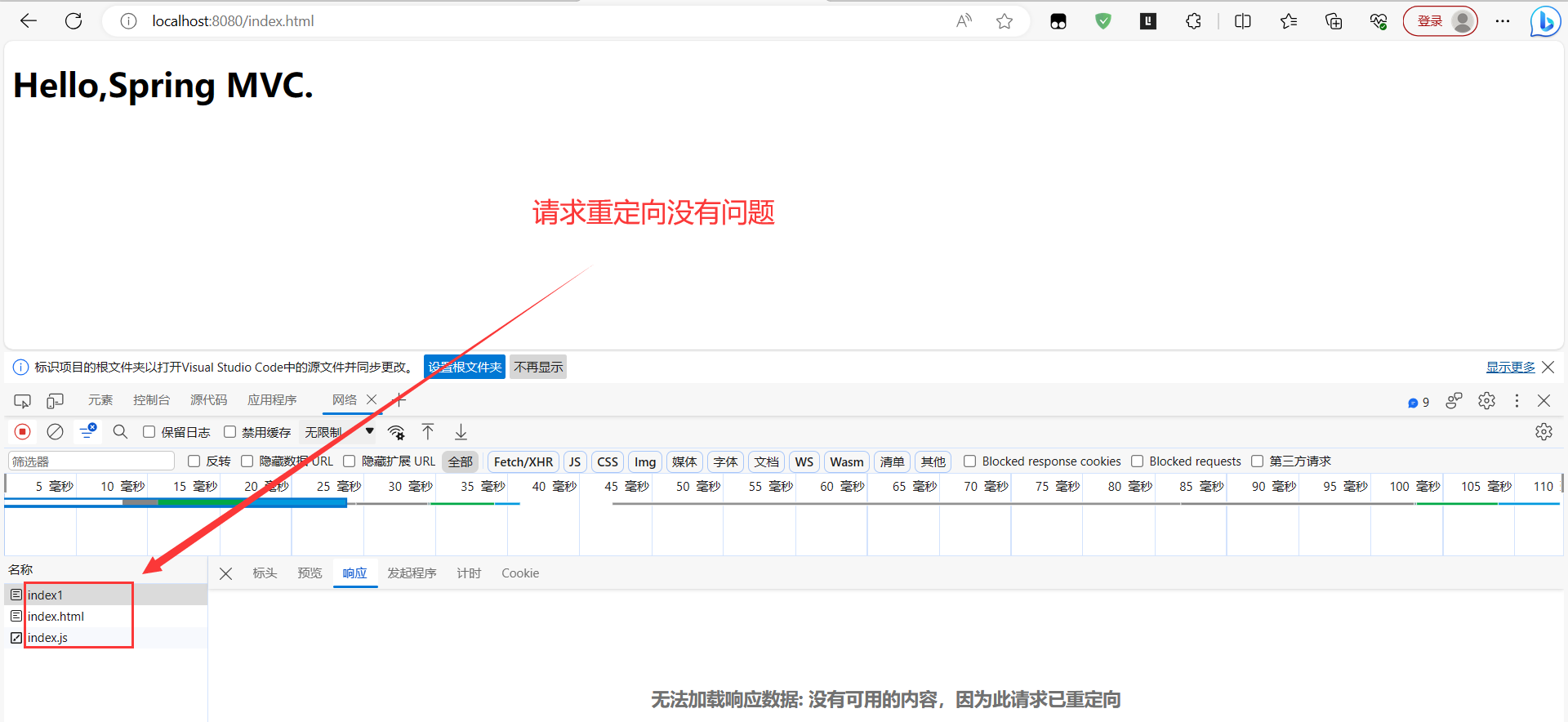The height and width of the screenshot is (722, 1568).
Task: Click the 9 issues counter
Action: (1419, 402)
